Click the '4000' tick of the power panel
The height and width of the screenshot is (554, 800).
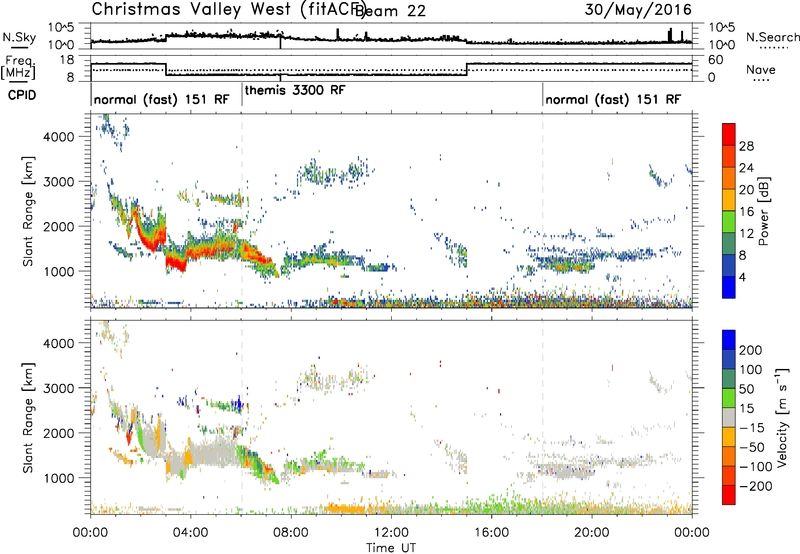tap(59, 136)
